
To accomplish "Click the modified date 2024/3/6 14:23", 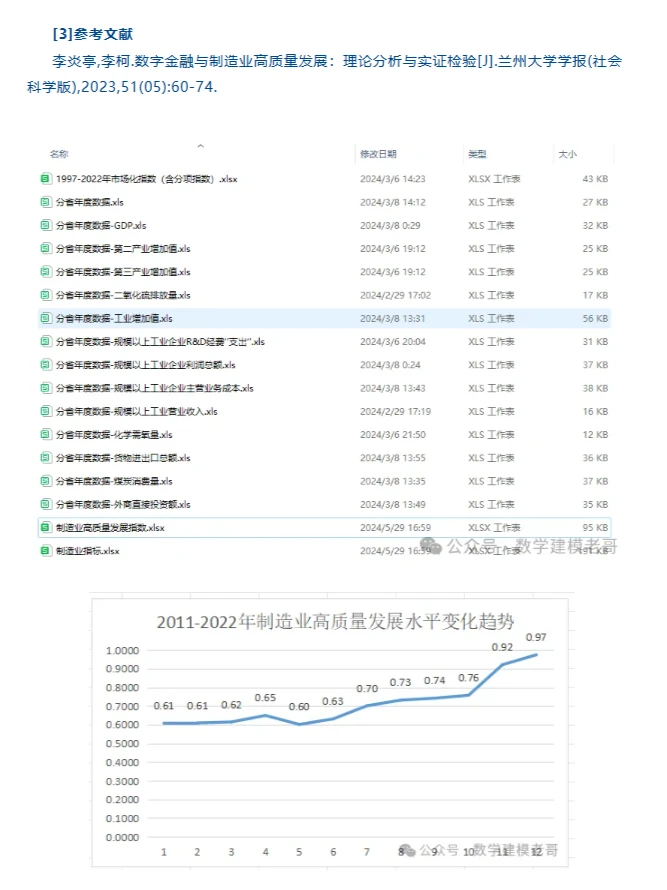I will point(392,179).
